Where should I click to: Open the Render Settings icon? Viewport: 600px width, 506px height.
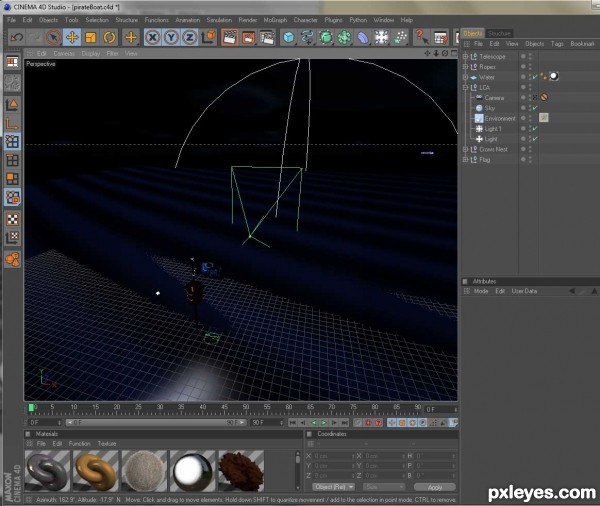[267, 38]
